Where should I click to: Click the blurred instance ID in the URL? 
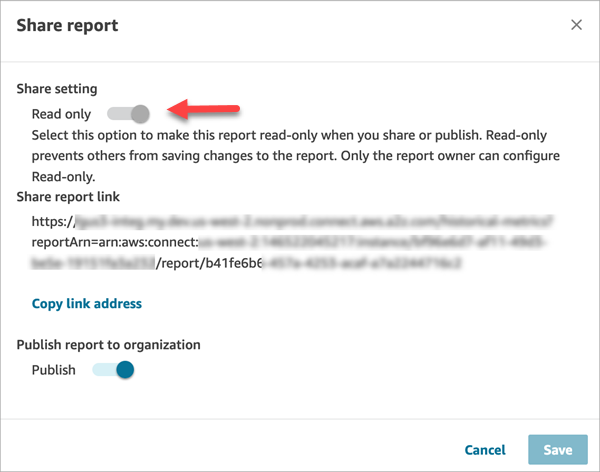420,243
